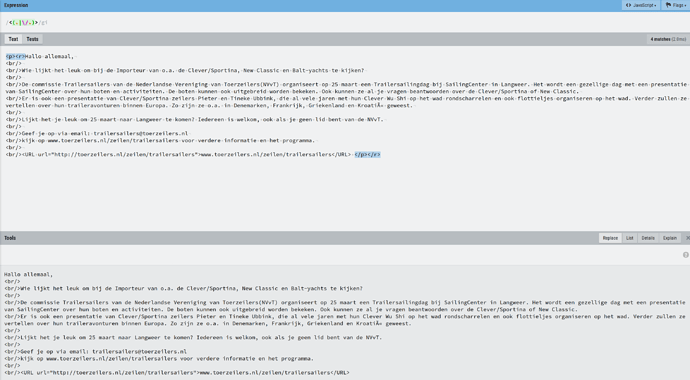Collapse the Tools panel with the close icon
Image resolution: width=690 pixels, height=380 pixels.
(687, 238)
